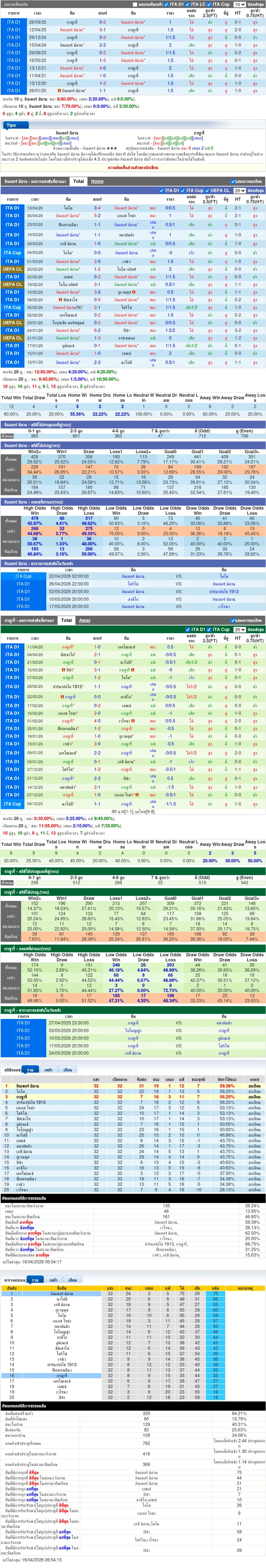266x1568 pixels.
Task: Click date 29/12/24 in head-to-head table
Action: (x=37, y=37)
